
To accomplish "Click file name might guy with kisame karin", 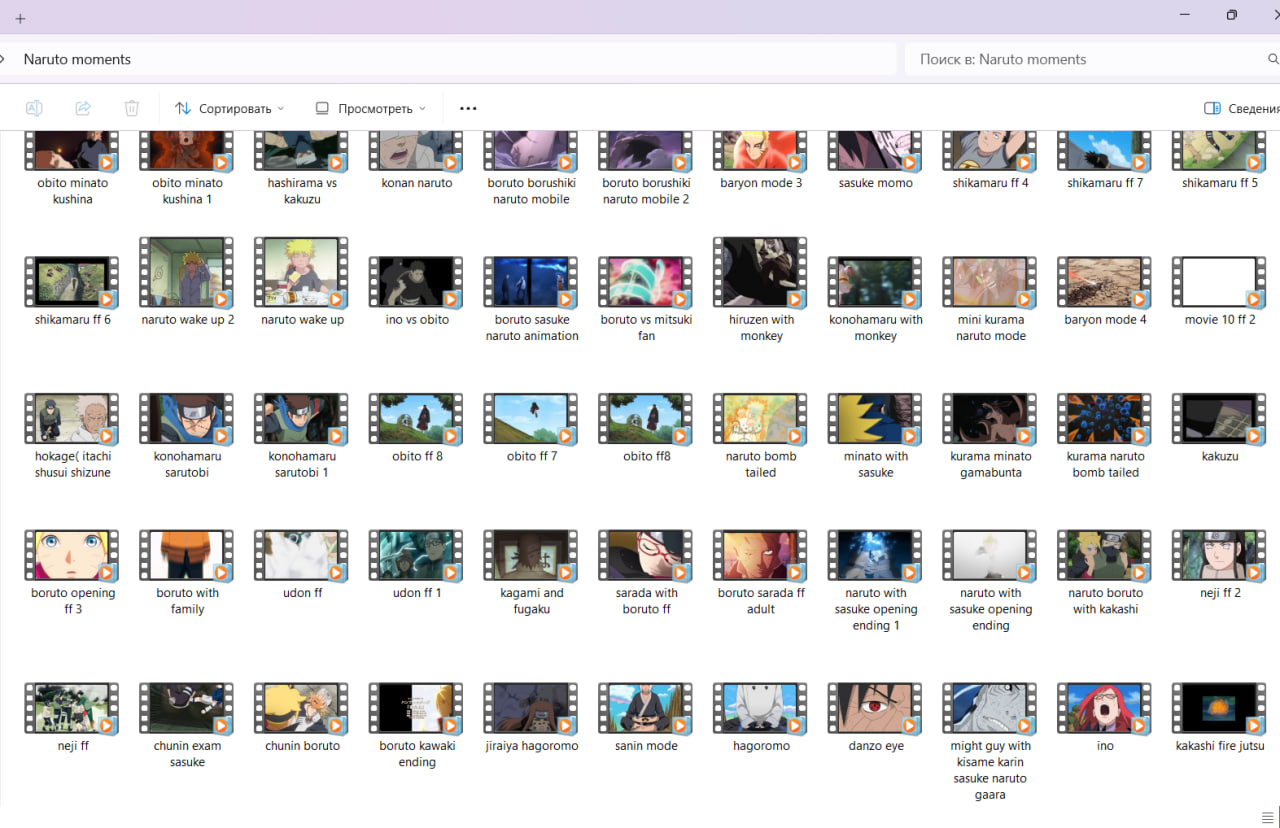I will (x=990, y=770).
